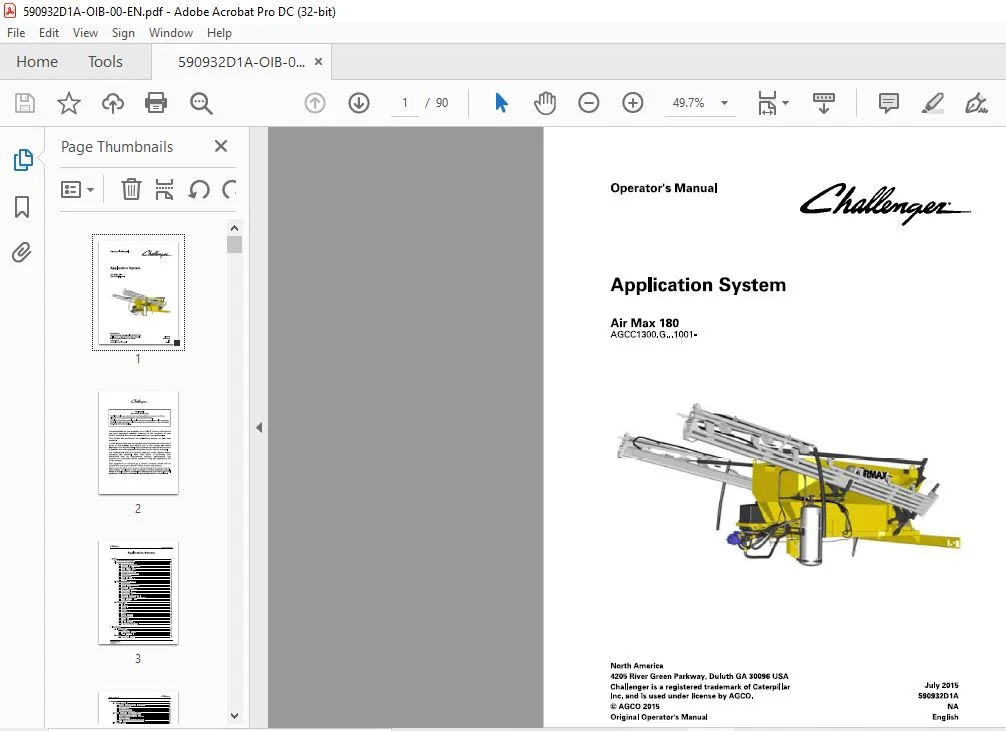Click the Print pages thumbnail icon

pos(164,189)
